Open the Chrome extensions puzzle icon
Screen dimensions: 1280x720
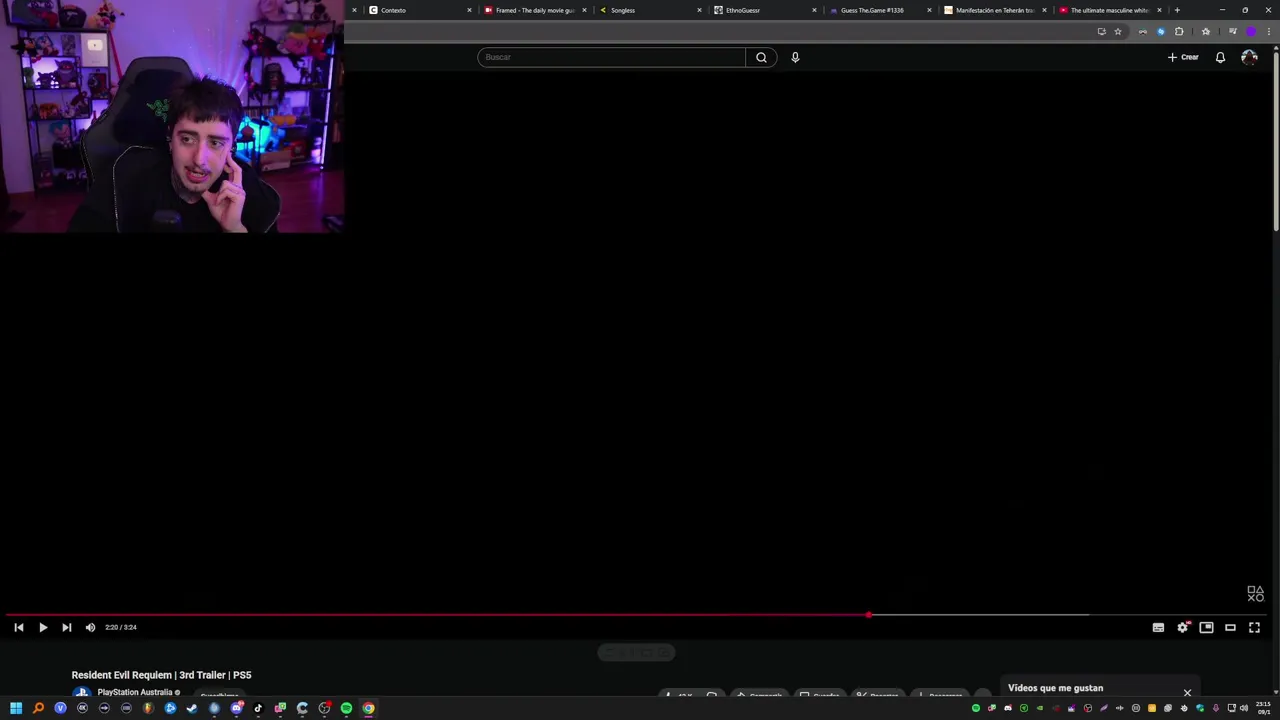(1179, 31)
